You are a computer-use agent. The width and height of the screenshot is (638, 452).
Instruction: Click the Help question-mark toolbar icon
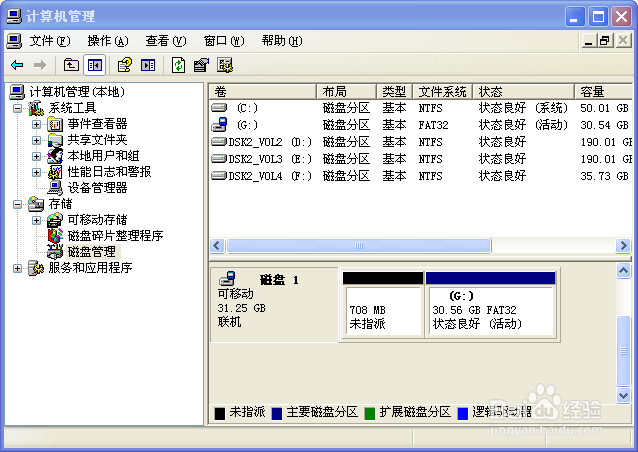[x=125, y=65]
